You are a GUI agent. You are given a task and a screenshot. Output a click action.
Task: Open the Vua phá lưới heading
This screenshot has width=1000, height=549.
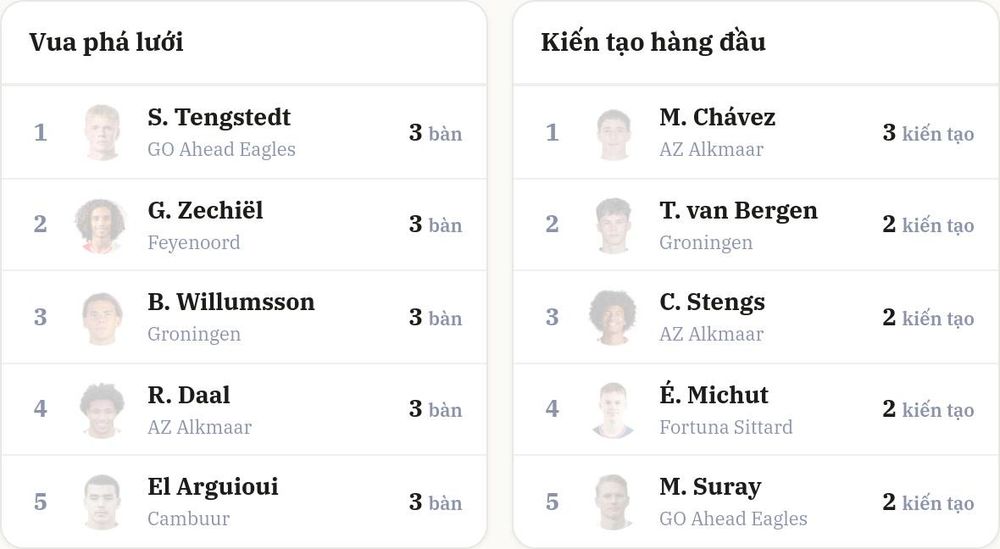pos(106,42)
